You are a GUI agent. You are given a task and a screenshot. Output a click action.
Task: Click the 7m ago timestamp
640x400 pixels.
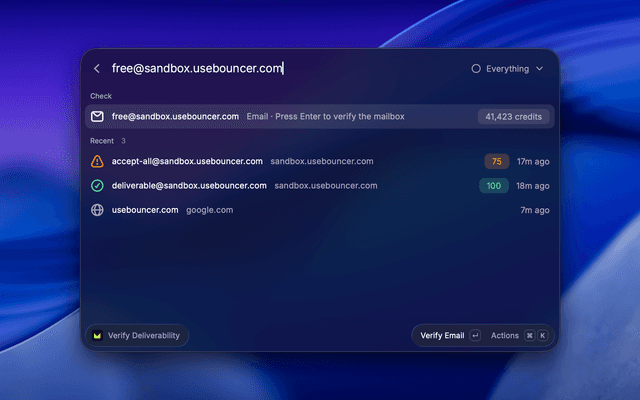click(x=535, y=210)
